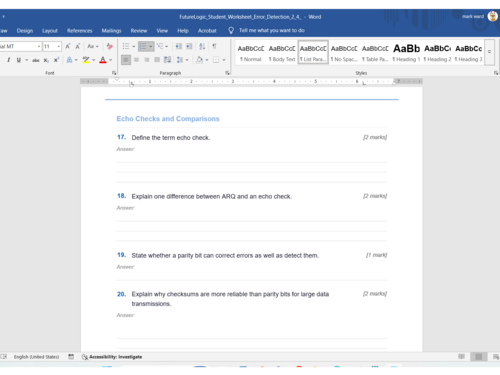Expand highlight color dropdown arrow
Image resolution: width=500 pixels, height=375 pixels.
pos(94,60)
